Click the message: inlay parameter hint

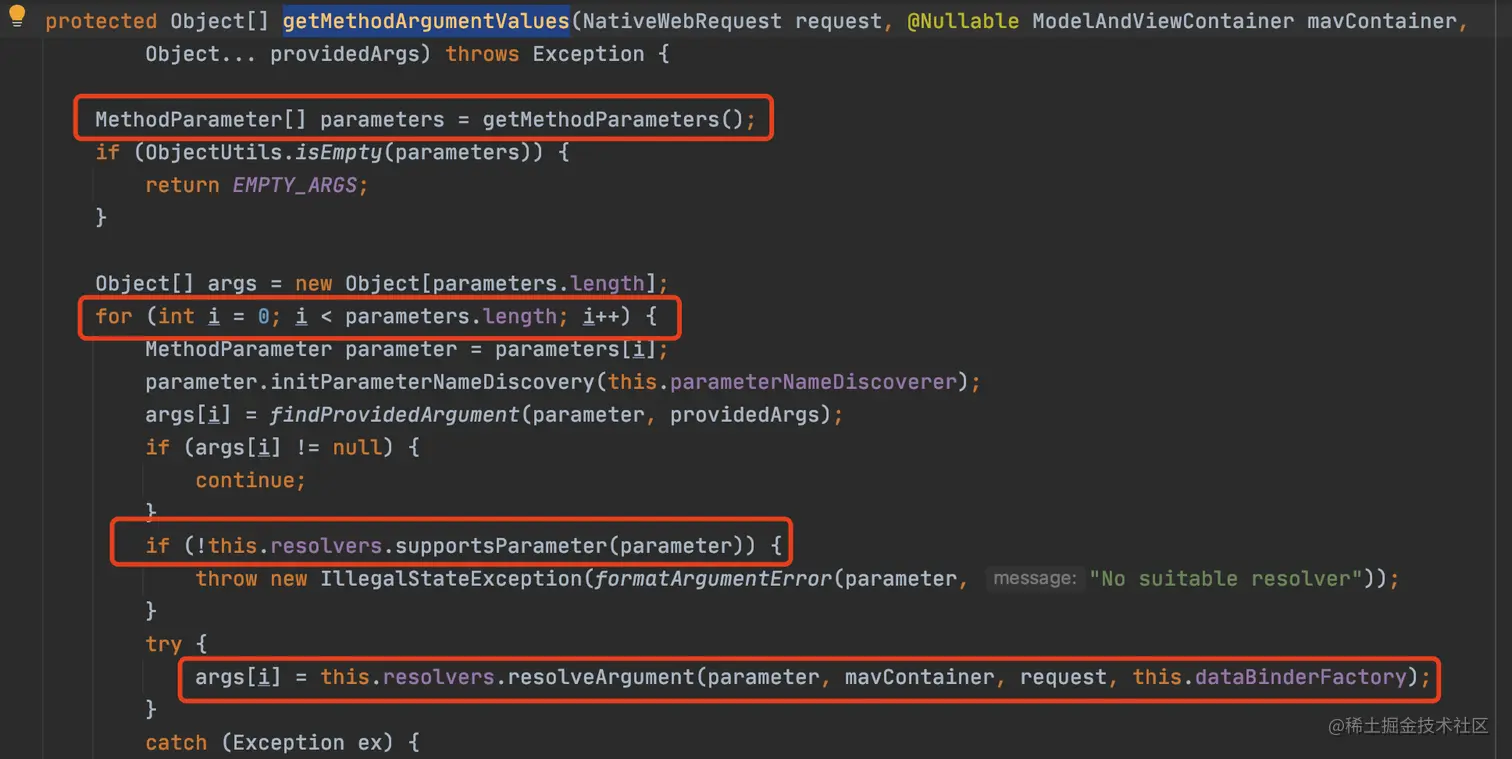pyautogui.click(x=1034, y=579)
